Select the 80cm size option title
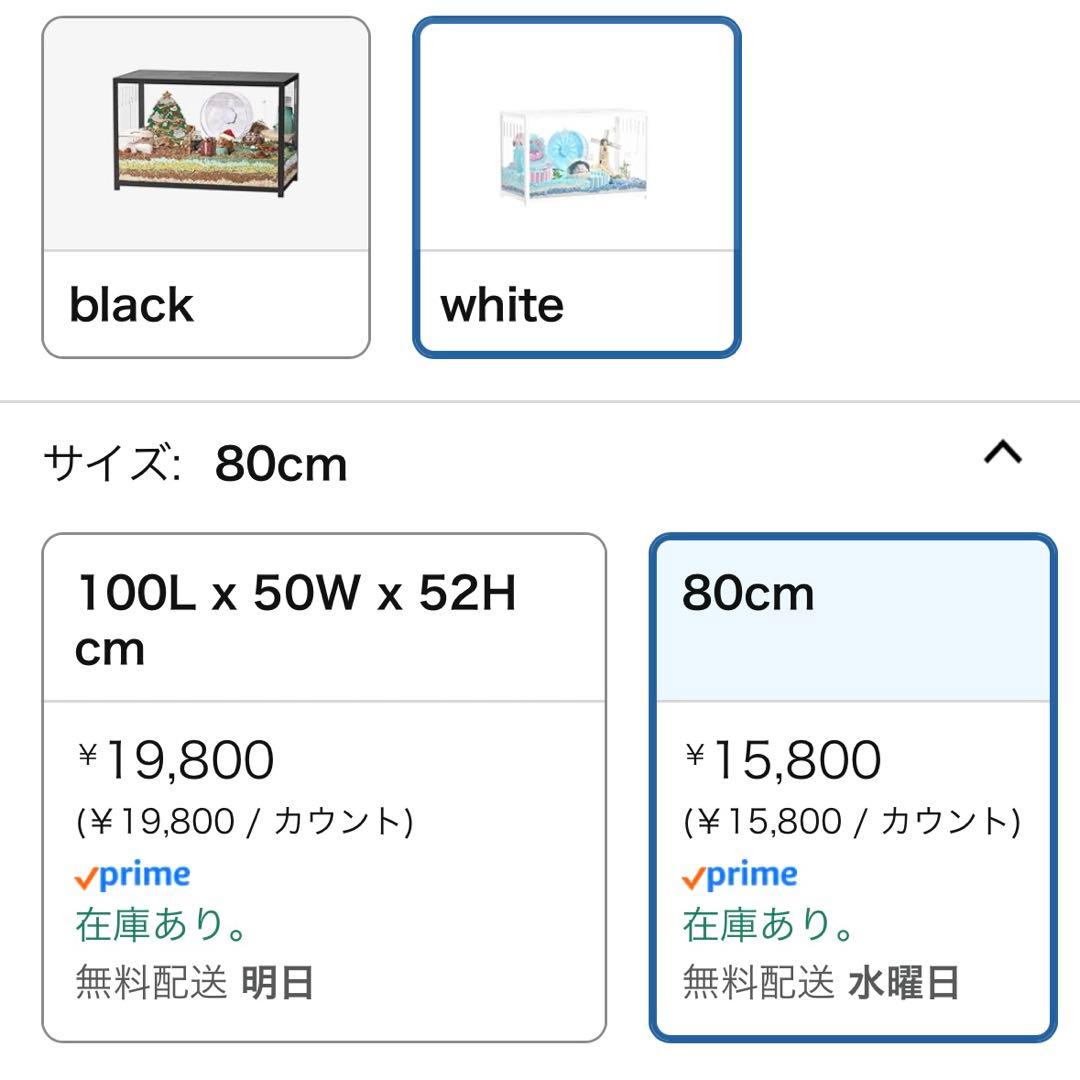Viewport: 1080px width, 1080px height. (748, 594)
